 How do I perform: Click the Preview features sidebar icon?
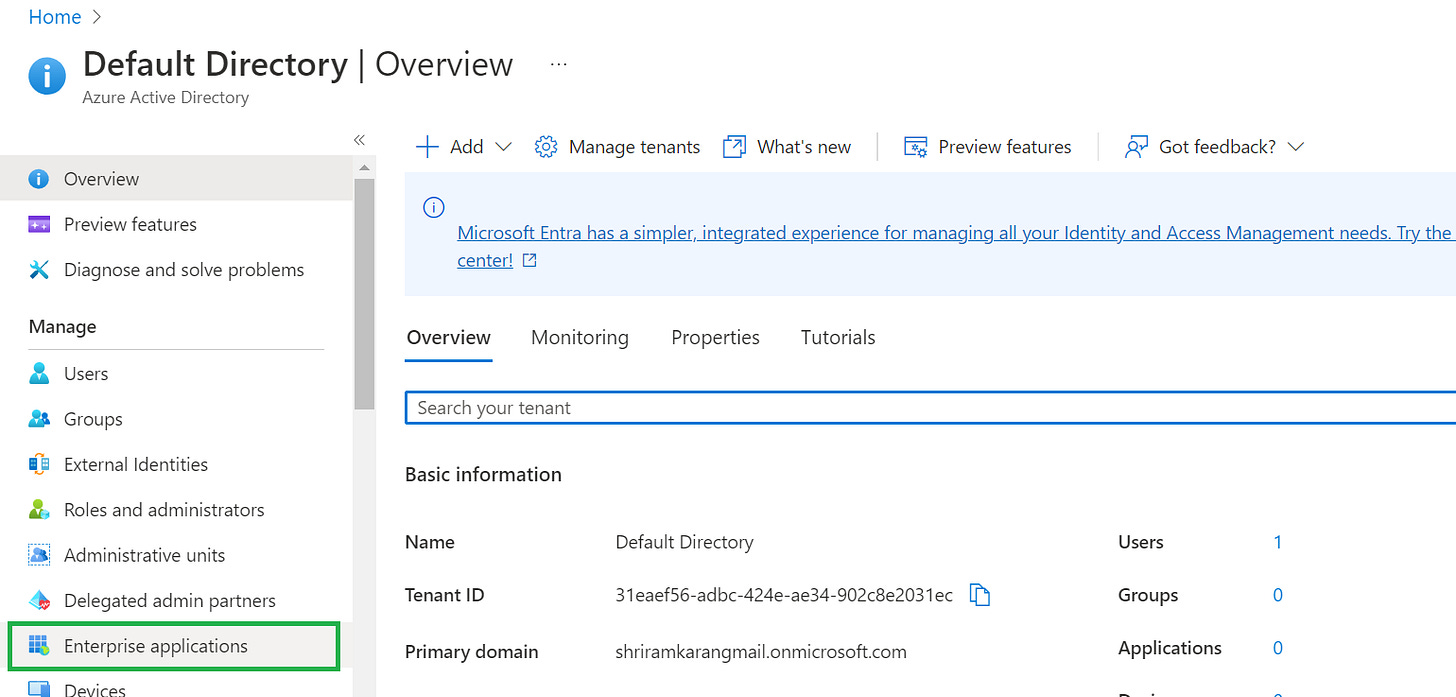(39, 224)
